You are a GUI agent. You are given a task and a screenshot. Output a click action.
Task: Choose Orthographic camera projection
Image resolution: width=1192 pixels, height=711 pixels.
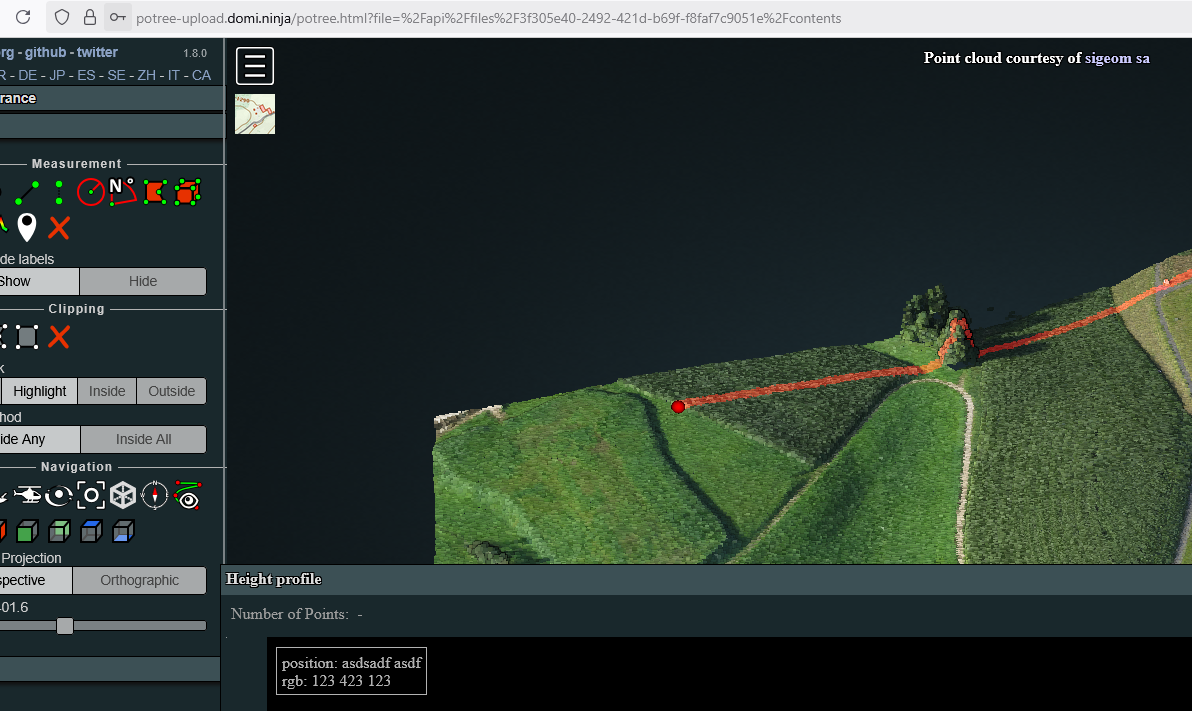pyautogui.click(x=139, y=580)
